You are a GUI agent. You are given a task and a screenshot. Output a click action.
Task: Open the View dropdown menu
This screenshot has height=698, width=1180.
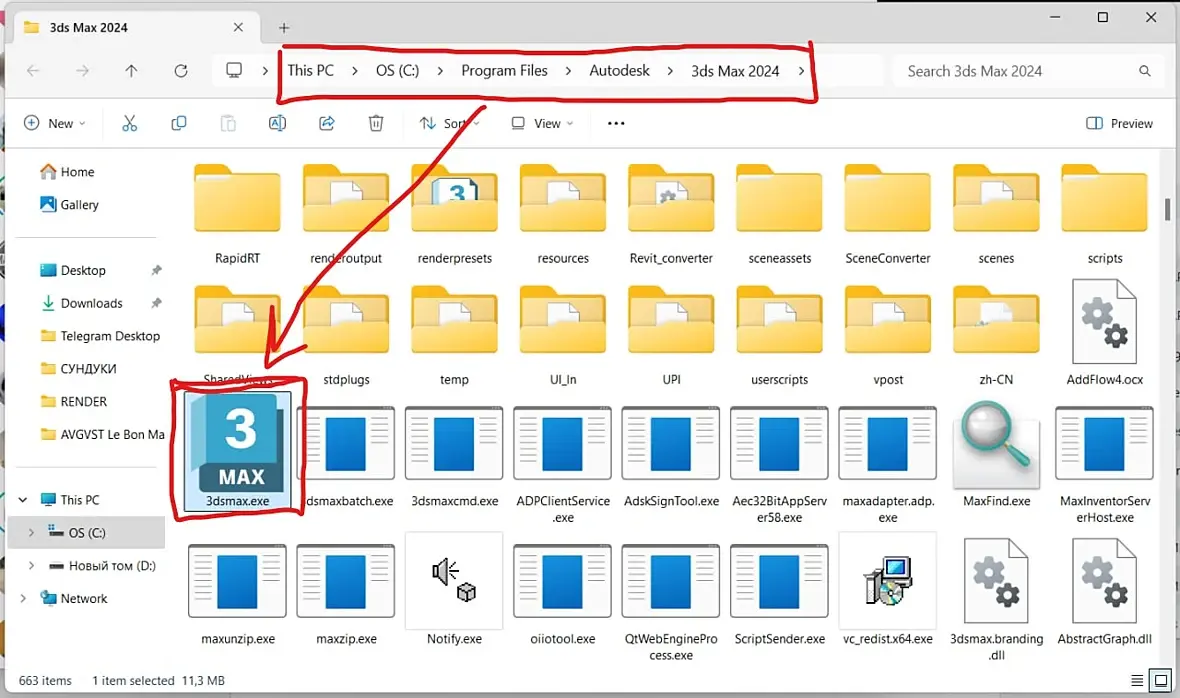tap(542, 123)
